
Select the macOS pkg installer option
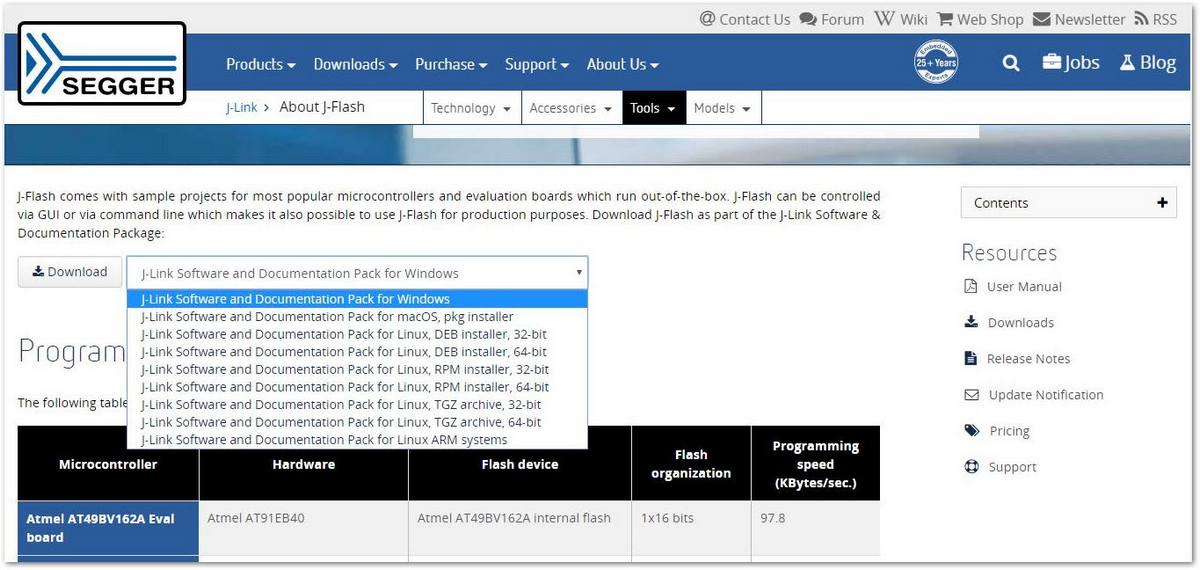(x=357, y=316)
